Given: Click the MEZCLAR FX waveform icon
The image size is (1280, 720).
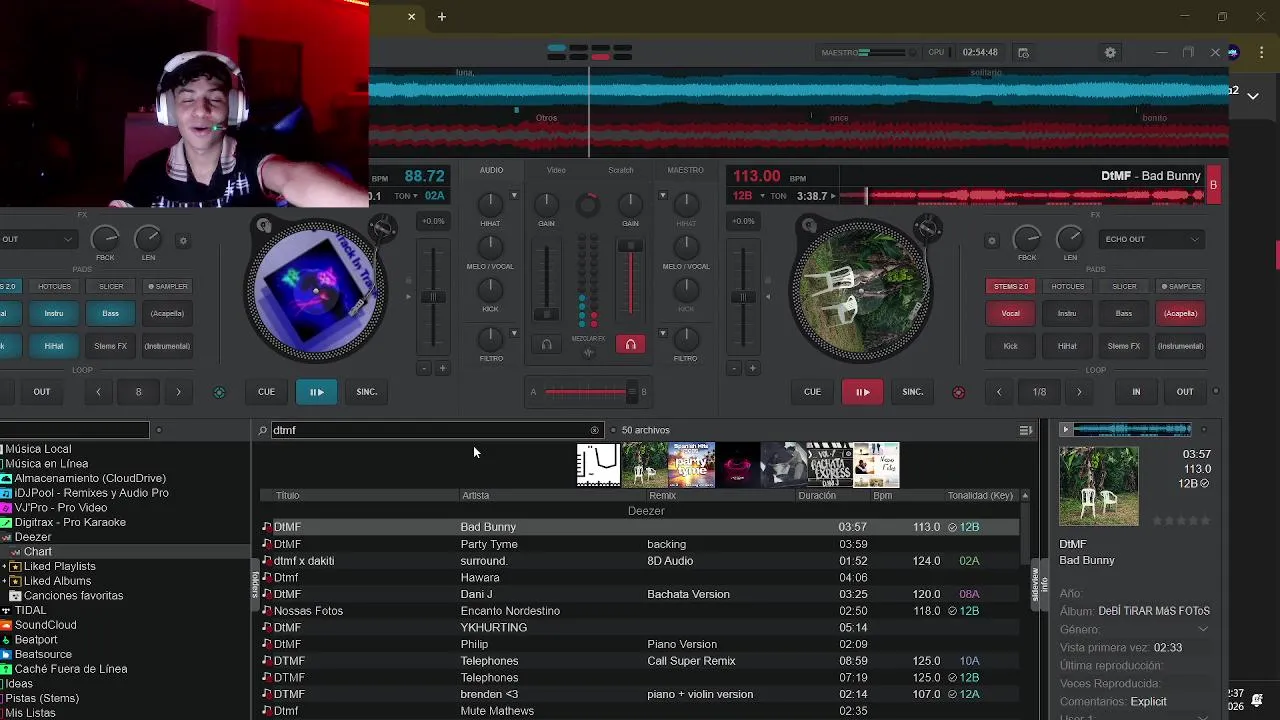Looking at the screenshot, I should (588, 352).
